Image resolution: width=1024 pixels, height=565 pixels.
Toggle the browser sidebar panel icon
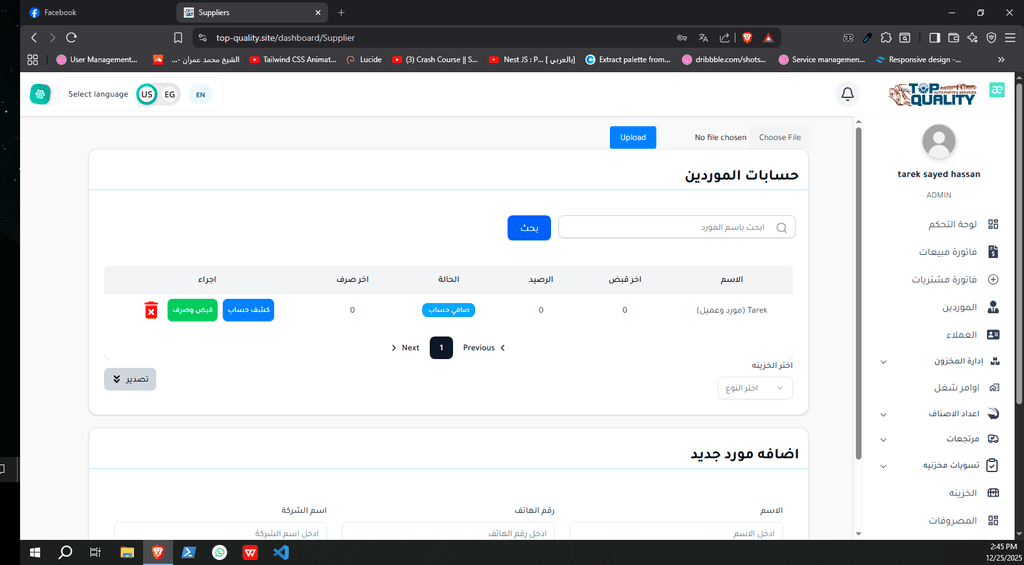click(935, 38)
